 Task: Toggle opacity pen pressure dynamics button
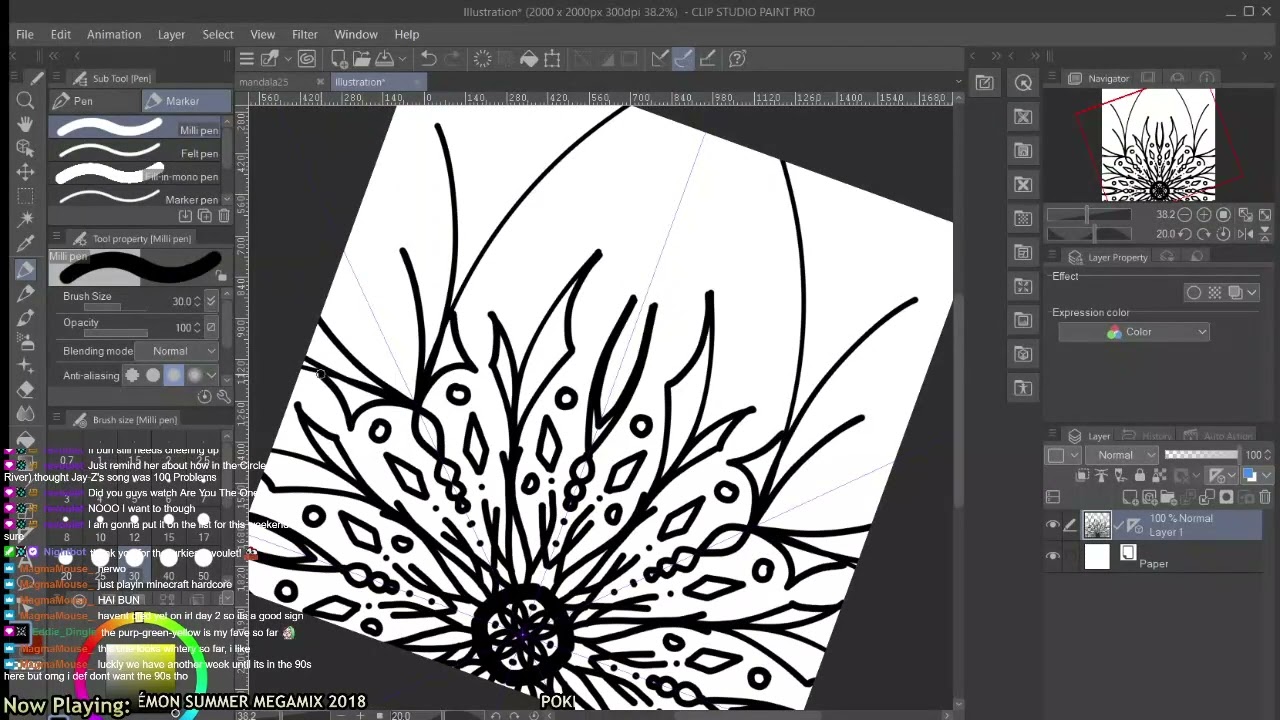point(210,327)
